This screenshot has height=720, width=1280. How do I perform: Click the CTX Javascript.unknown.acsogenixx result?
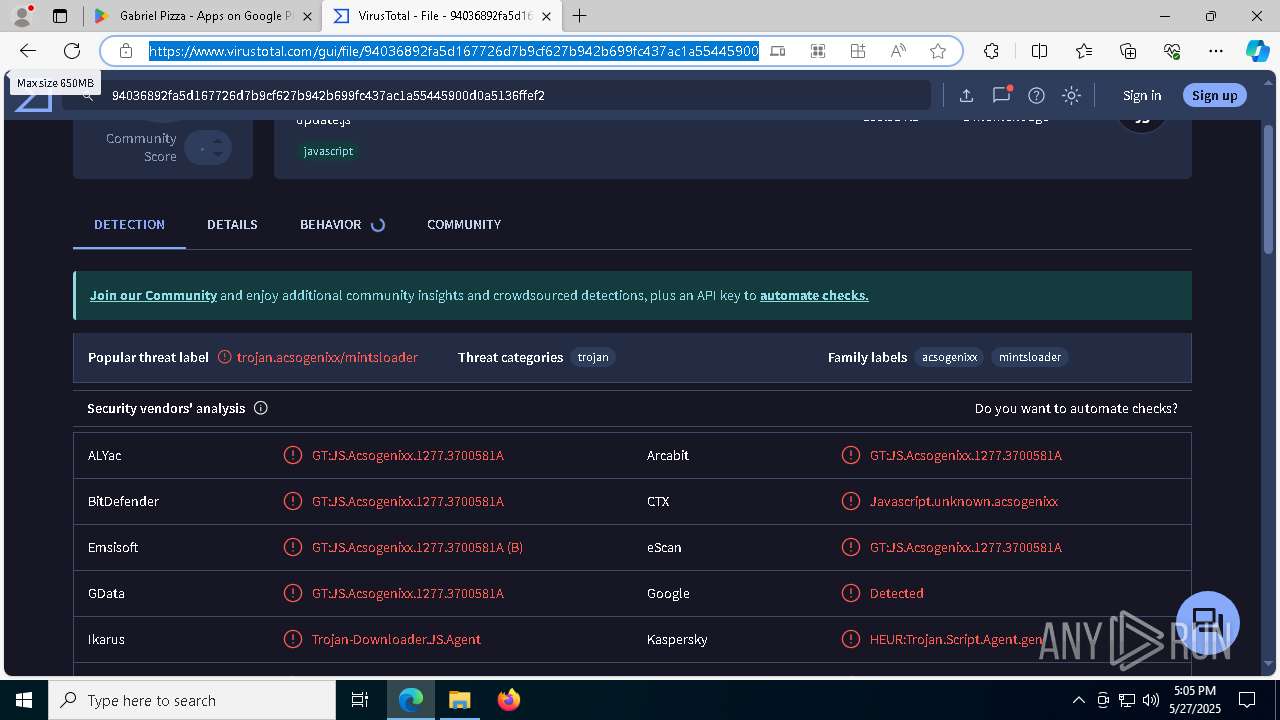[x=964, y=501]
